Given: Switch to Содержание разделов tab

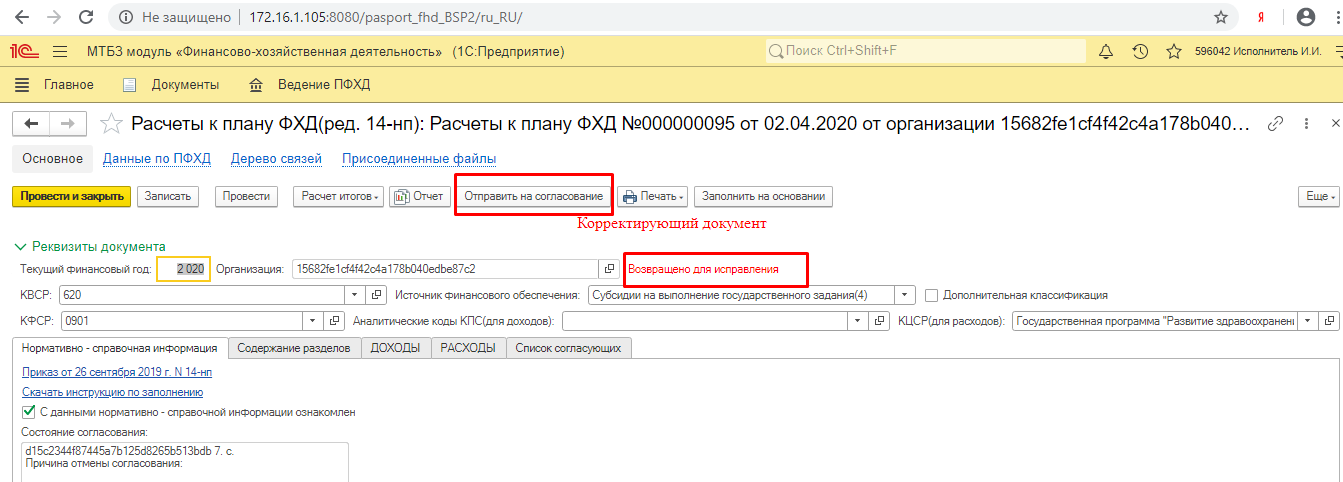Looking at the screenshot, I should 294,348.
